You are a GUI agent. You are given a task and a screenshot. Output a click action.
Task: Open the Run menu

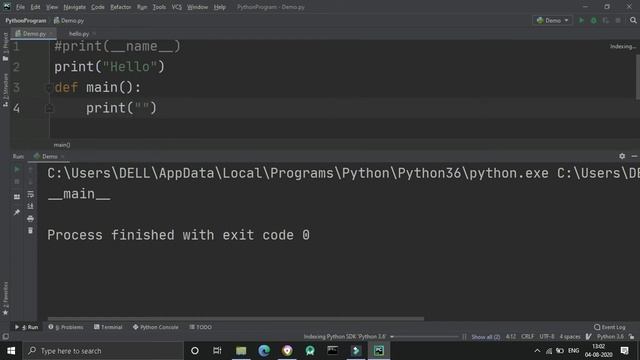tap(142, 7)
